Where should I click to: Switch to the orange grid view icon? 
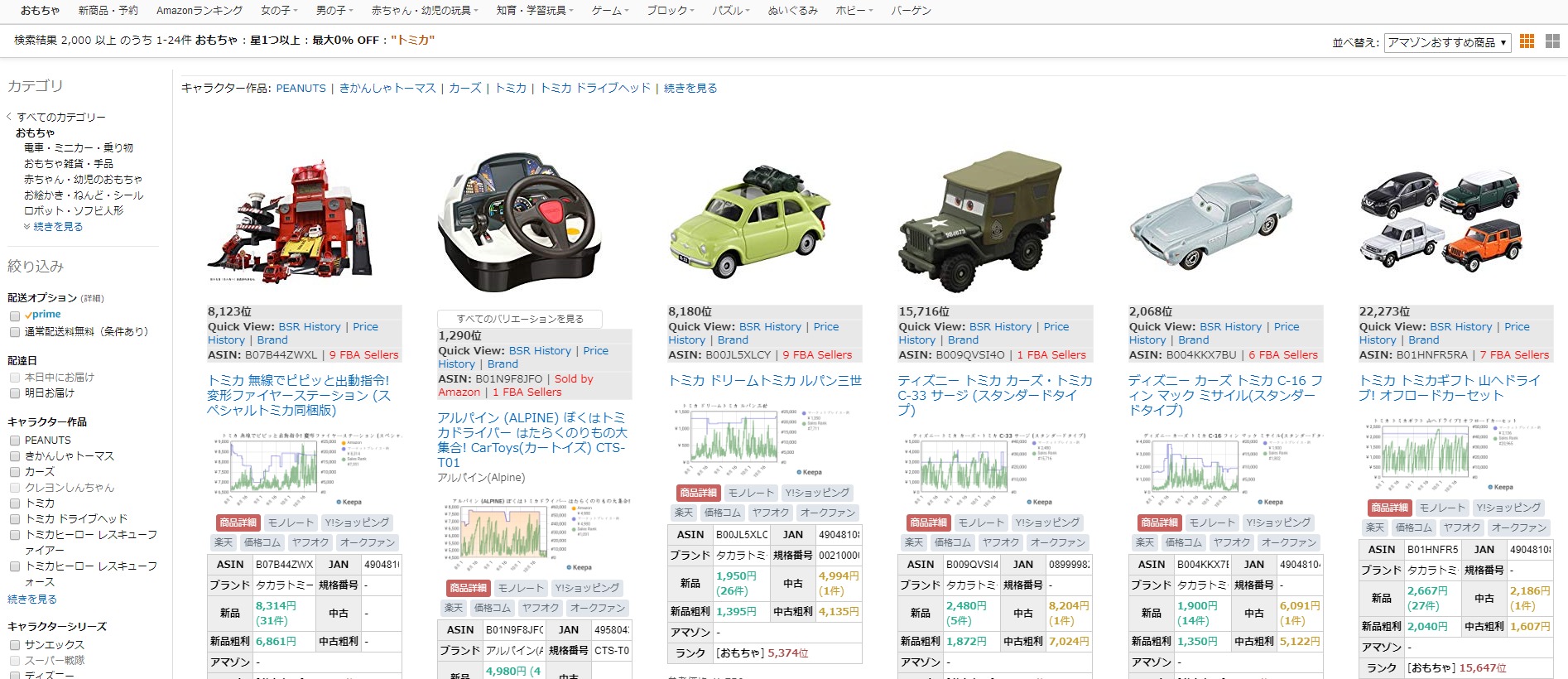pyautogui.click(x=1527, y=41)
